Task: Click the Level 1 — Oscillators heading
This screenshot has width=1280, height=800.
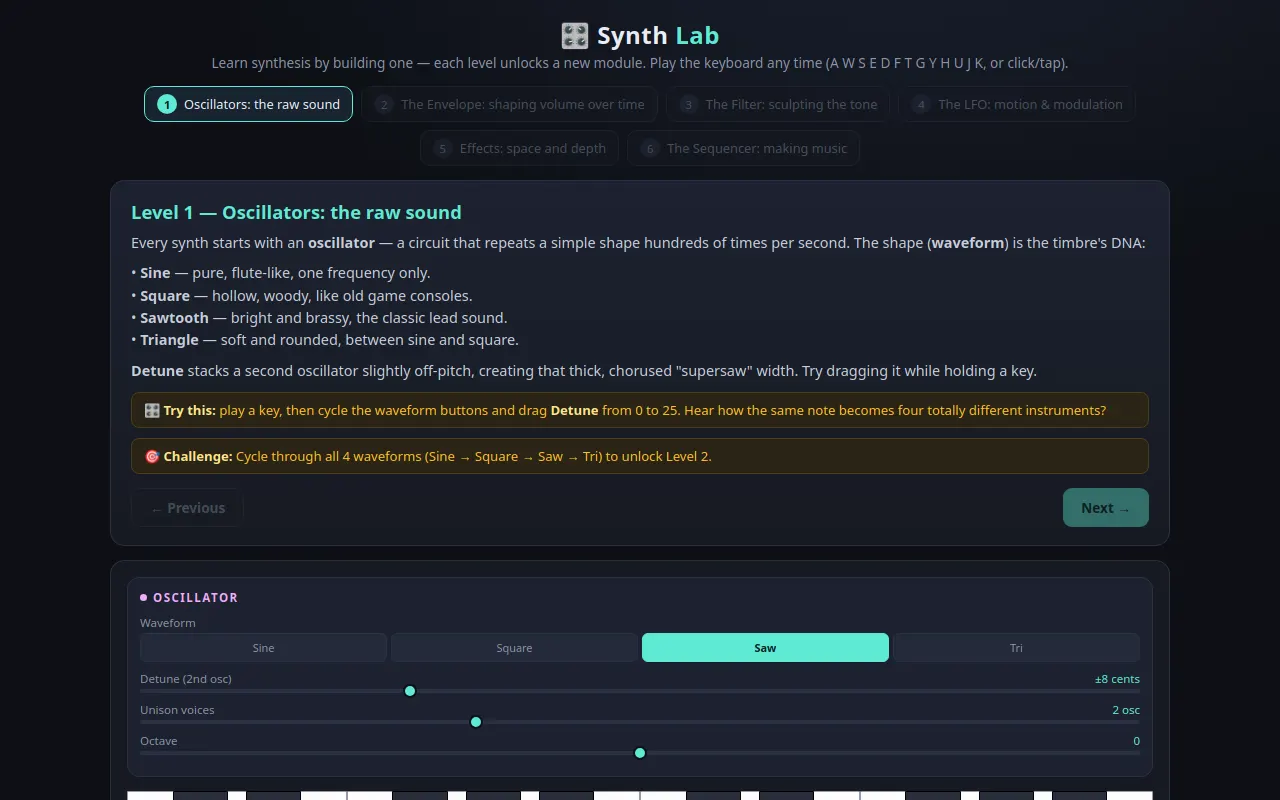Action: [x=296, y=212]
